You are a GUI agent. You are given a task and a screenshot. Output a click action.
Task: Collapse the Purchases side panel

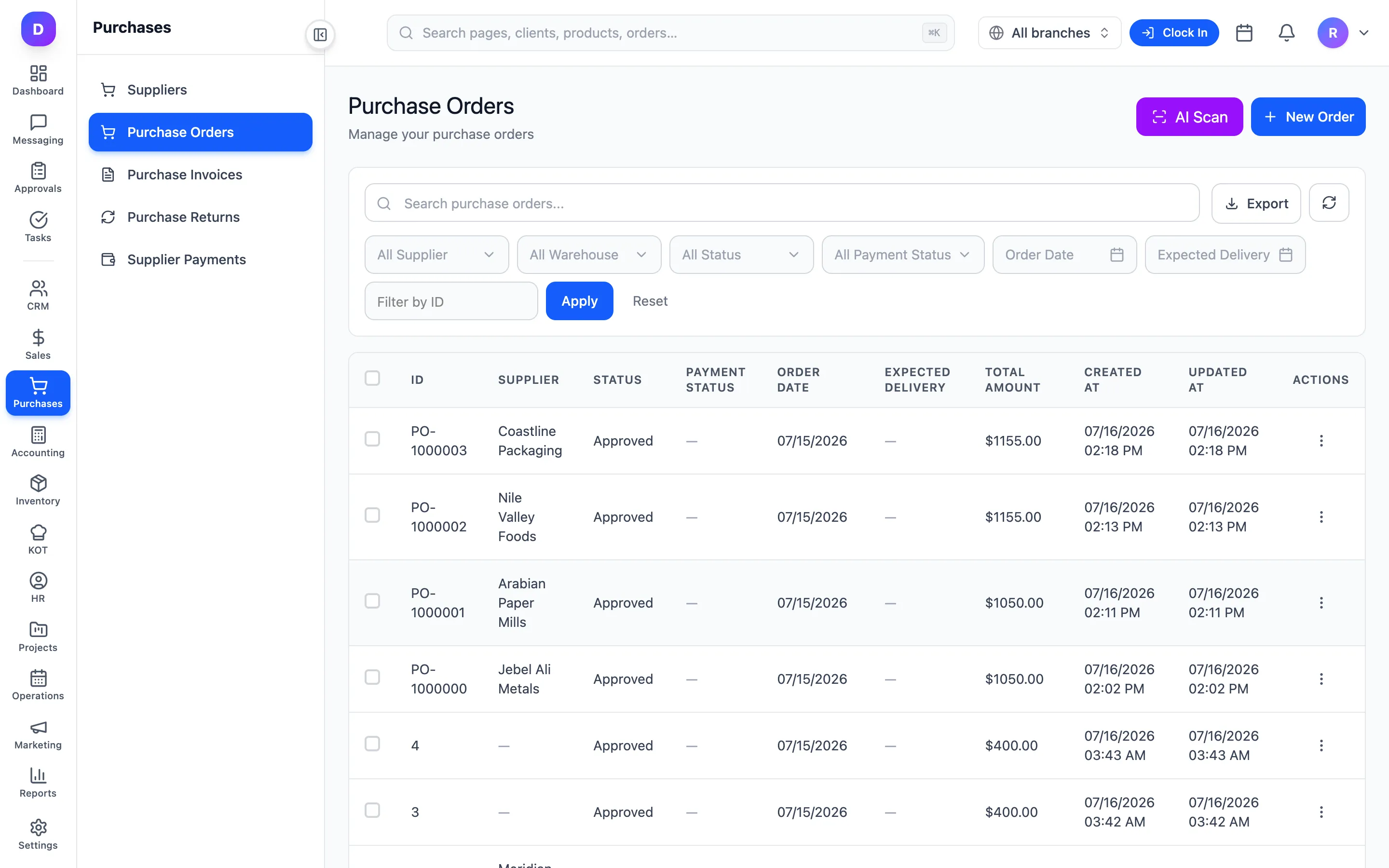tap(320, 34)
